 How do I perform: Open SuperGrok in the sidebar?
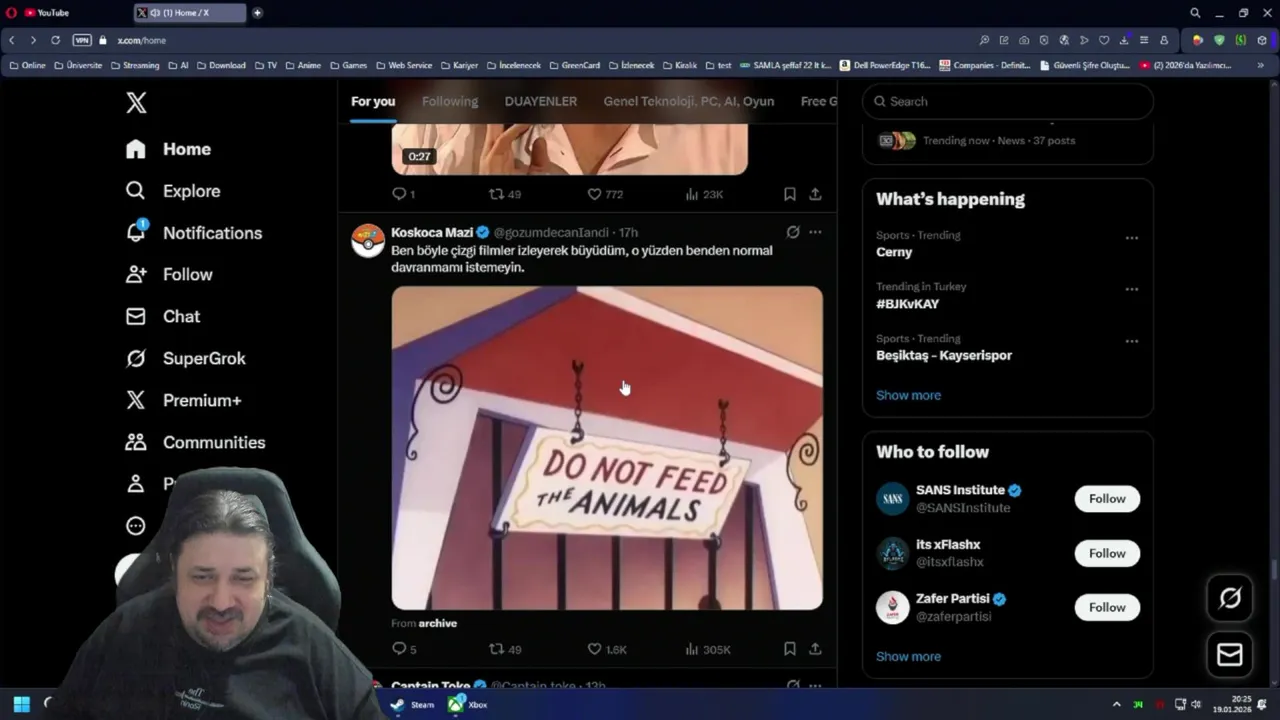pos(185,358)
